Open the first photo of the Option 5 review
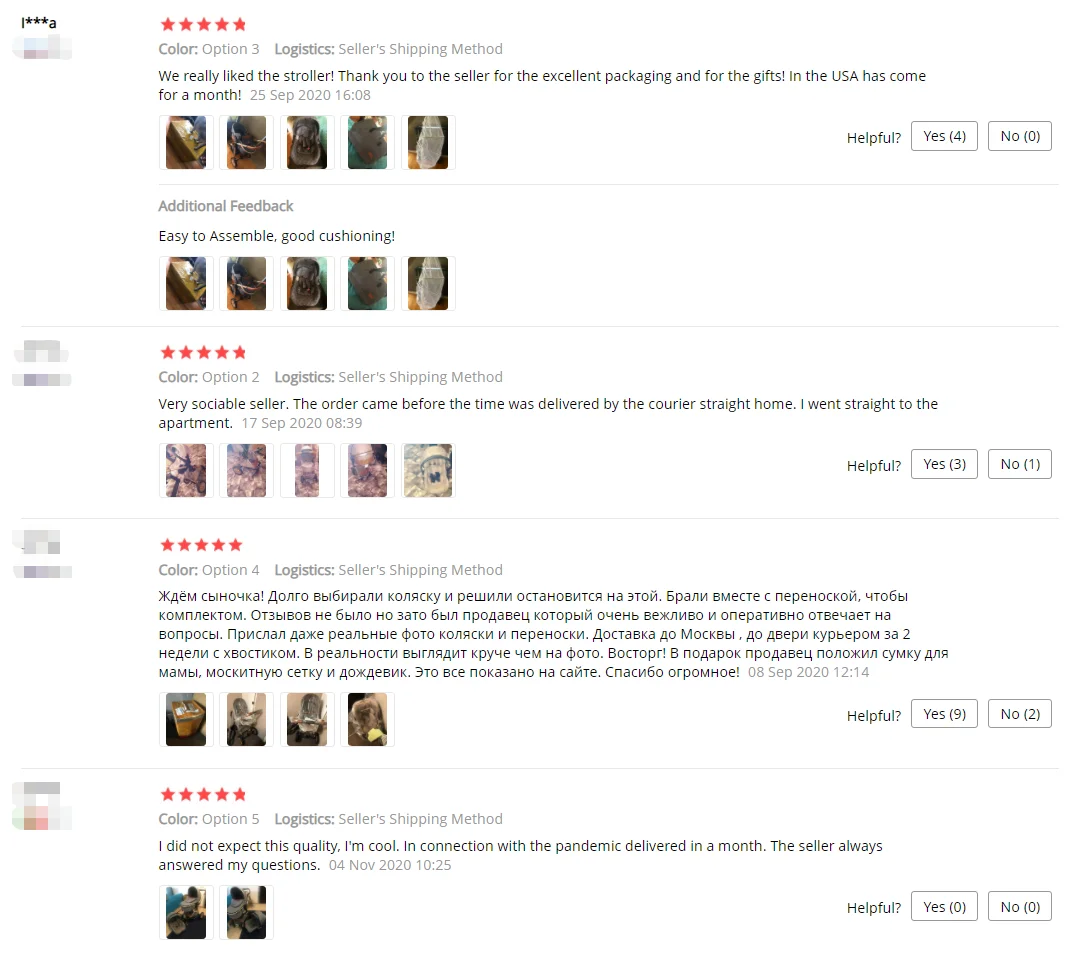Image resolution: width=1078 pixels, height=959 pixels. [186, 912]
